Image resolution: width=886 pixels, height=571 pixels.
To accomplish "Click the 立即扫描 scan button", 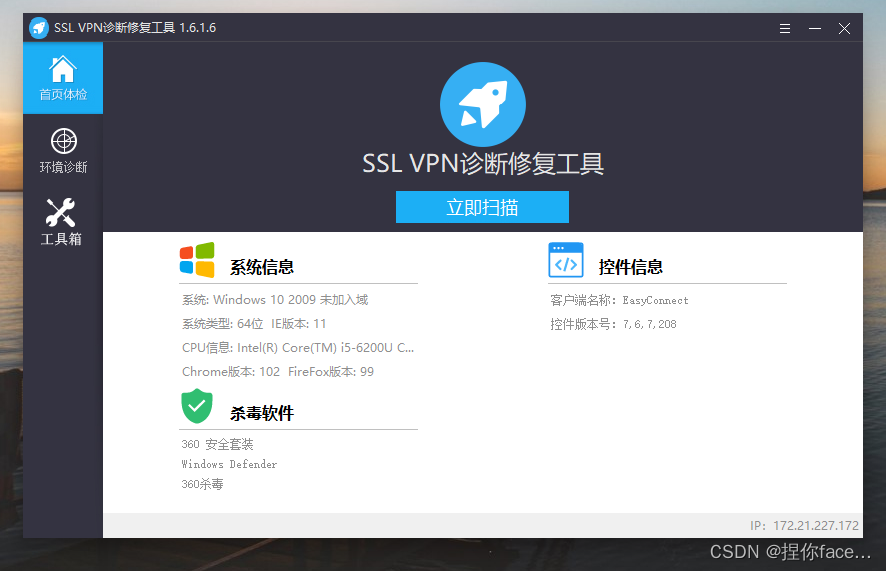I will (x=482, y=207).
